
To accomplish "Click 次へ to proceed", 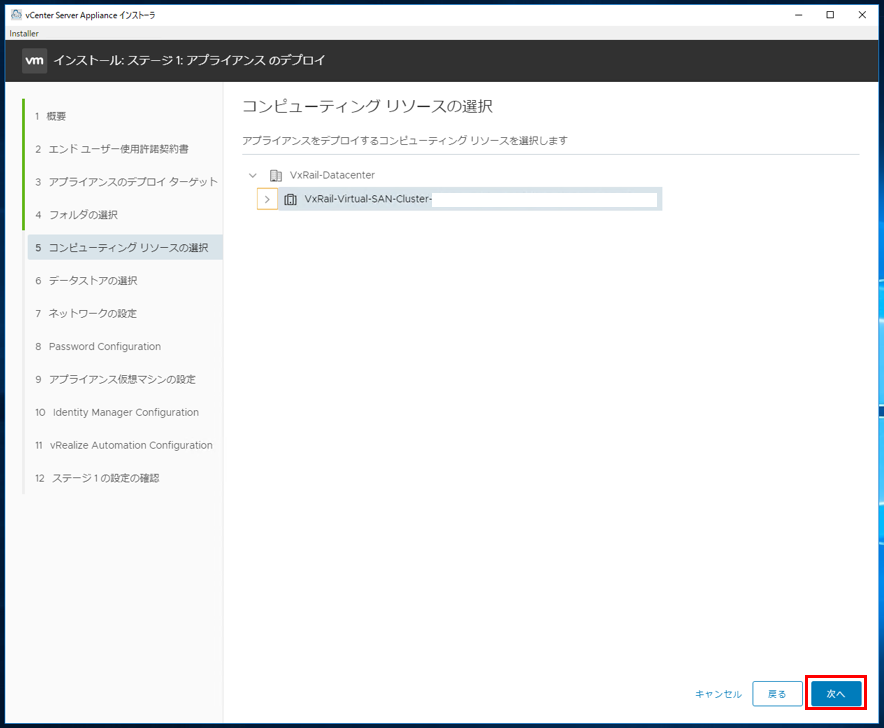I will [x=835, y=693].
